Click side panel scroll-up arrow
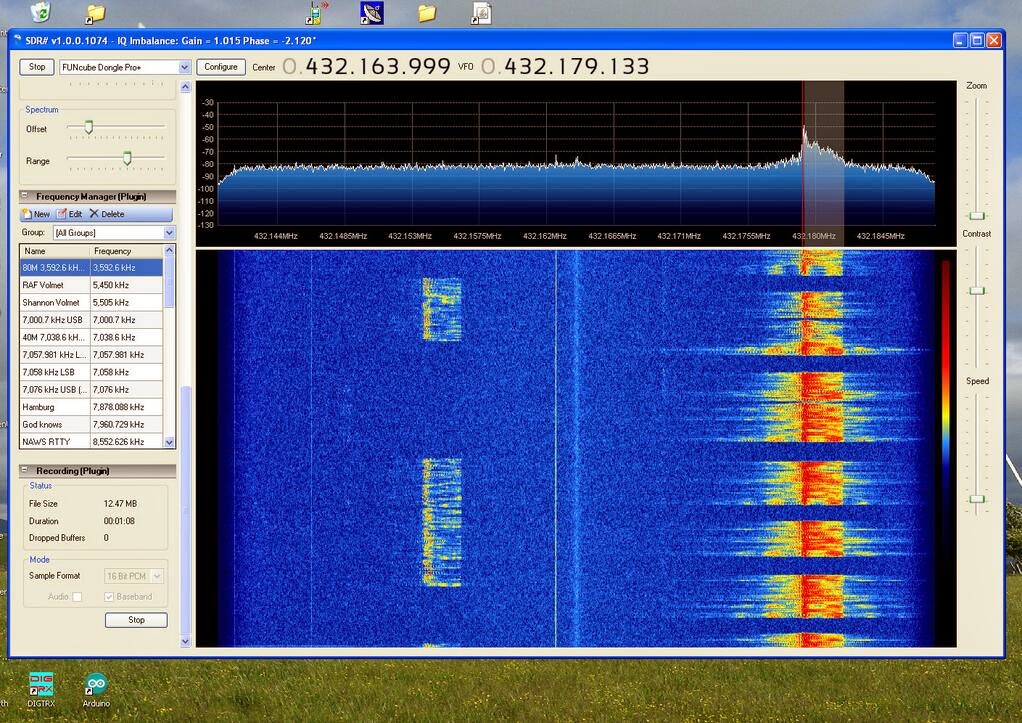Image resolution: width=1022 pixels, height=723 pixels. [185, 87]
